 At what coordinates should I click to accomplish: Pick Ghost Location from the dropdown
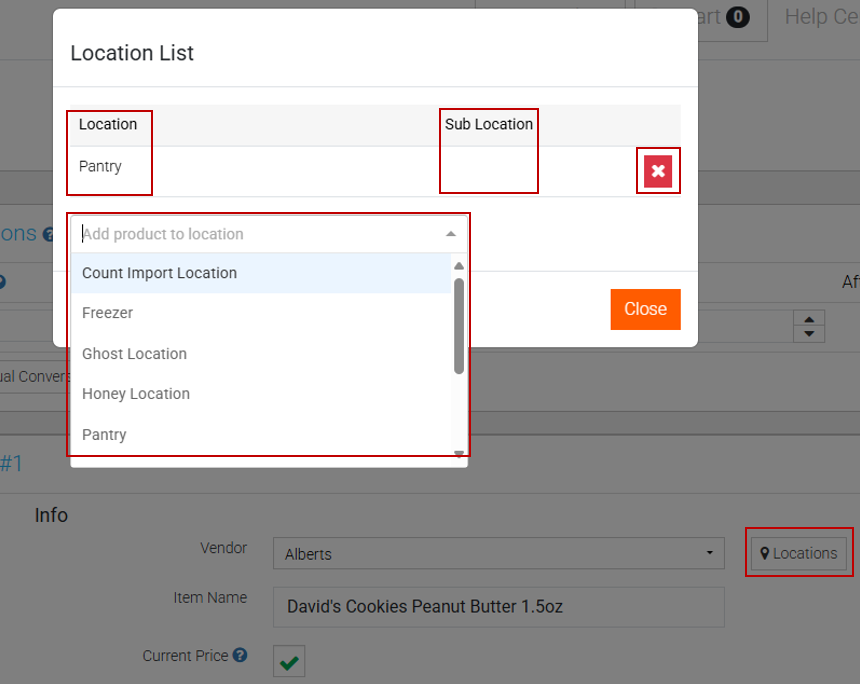[135, 354]
